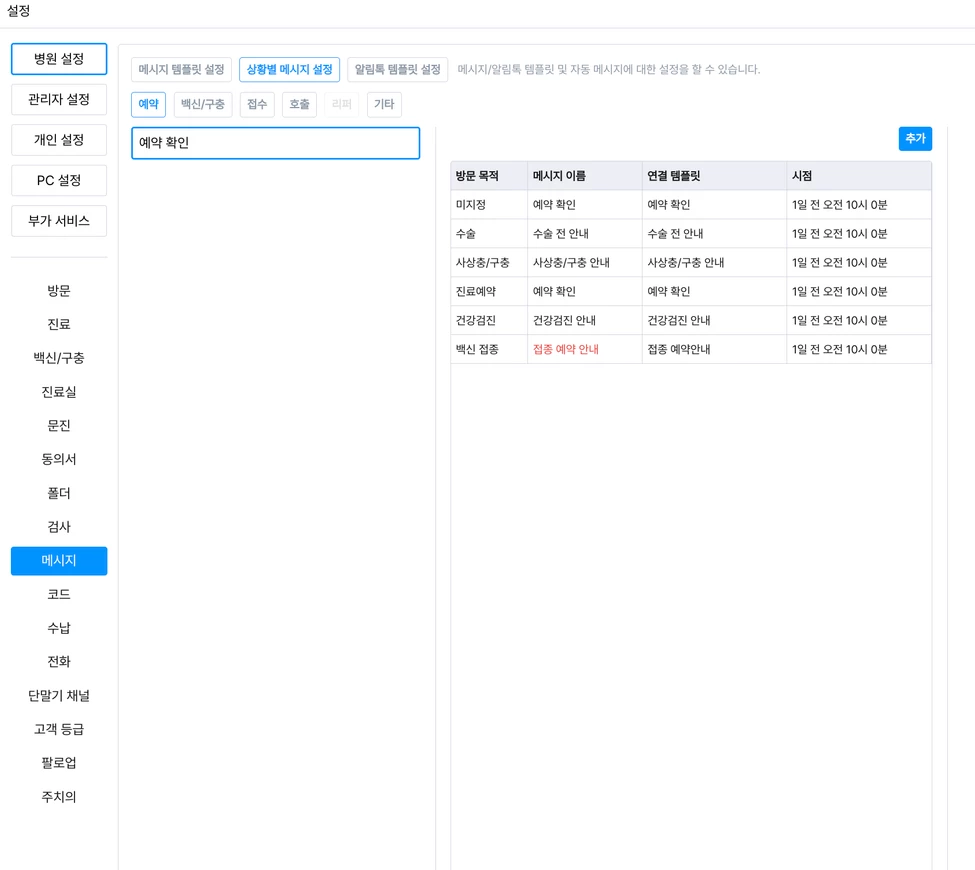
Task: Open PC 설정 settings
Action: point(59,180)
